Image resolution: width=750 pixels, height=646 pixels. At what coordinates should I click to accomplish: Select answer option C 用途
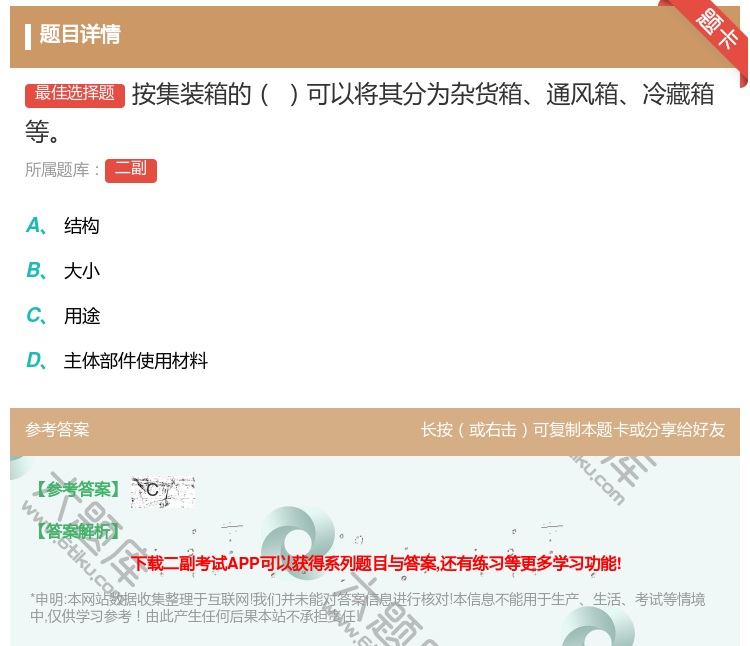63,316
